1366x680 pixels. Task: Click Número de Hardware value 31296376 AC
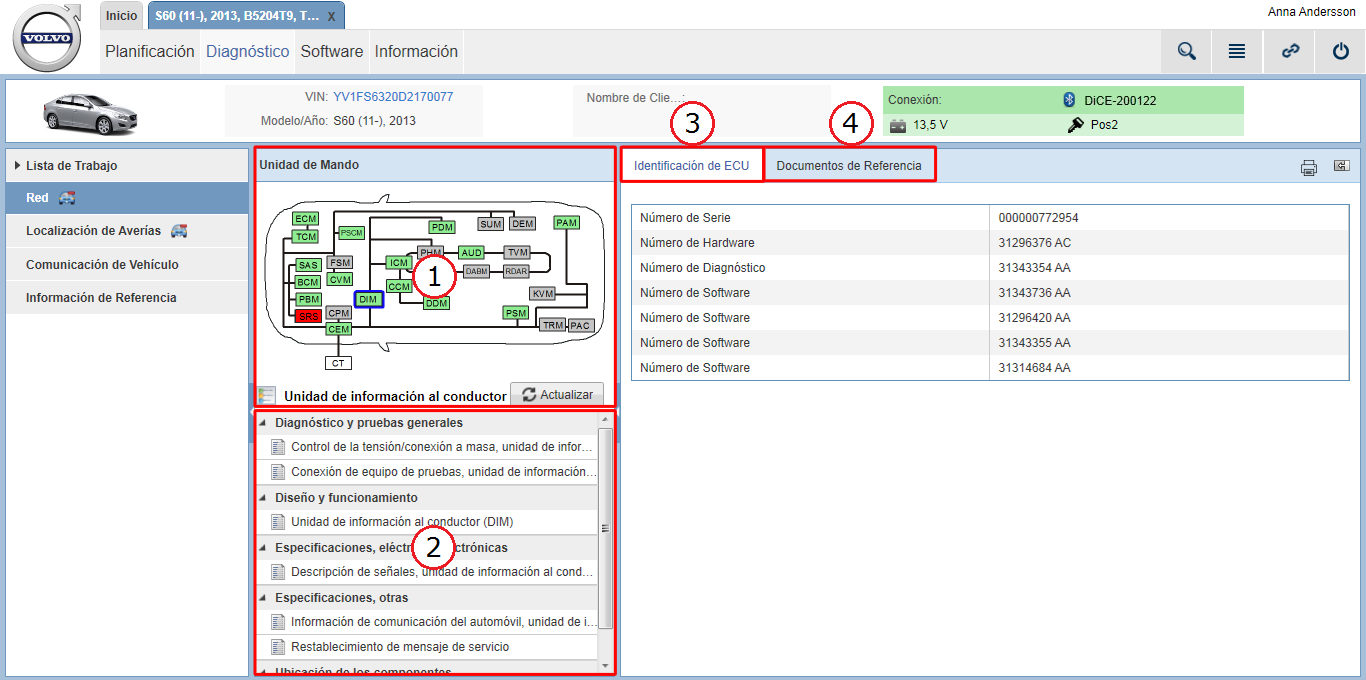[x=1035, y=242]
